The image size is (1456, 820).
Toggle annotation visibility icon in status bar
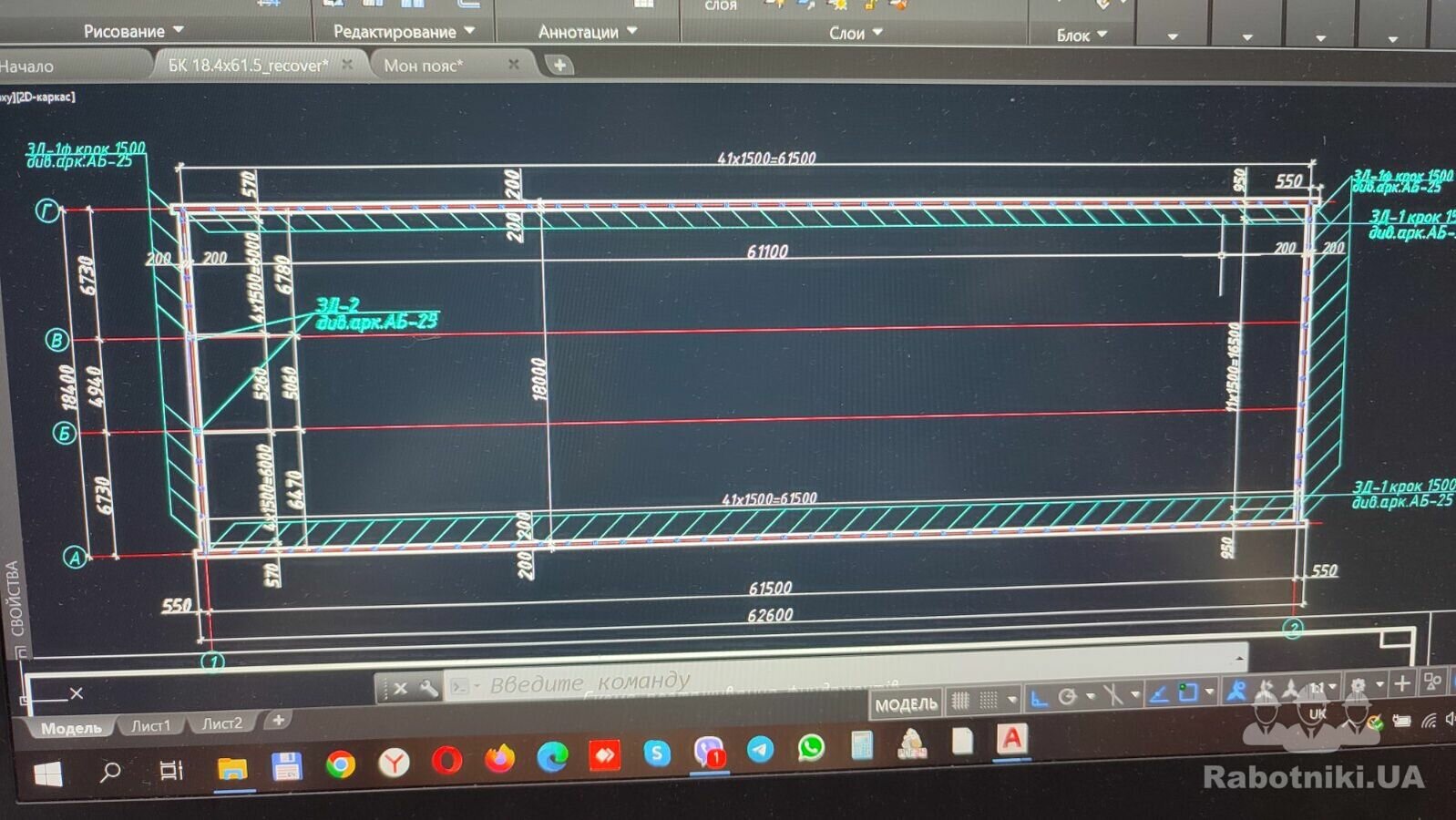point(1236,691)
